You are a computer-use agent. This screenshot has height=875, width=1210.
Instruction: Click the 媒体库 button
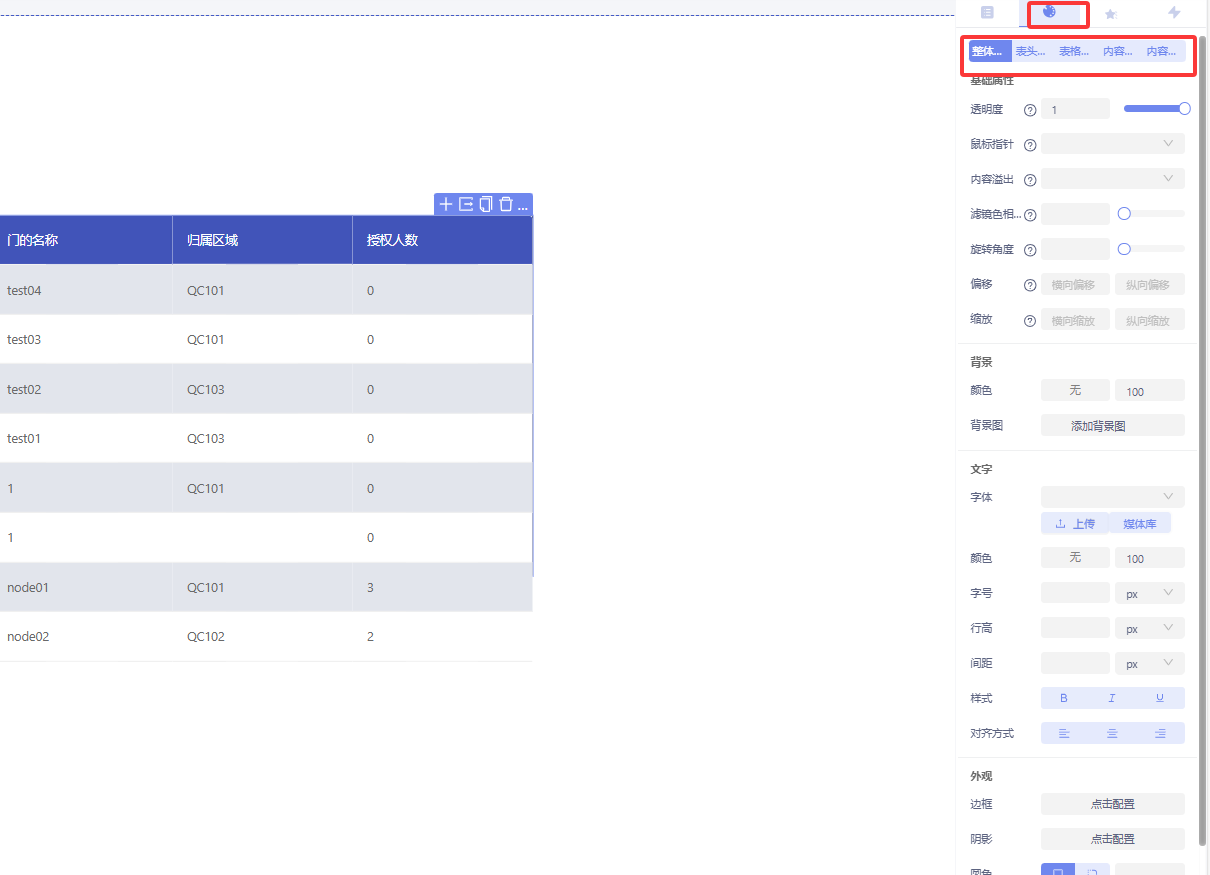1139,524
